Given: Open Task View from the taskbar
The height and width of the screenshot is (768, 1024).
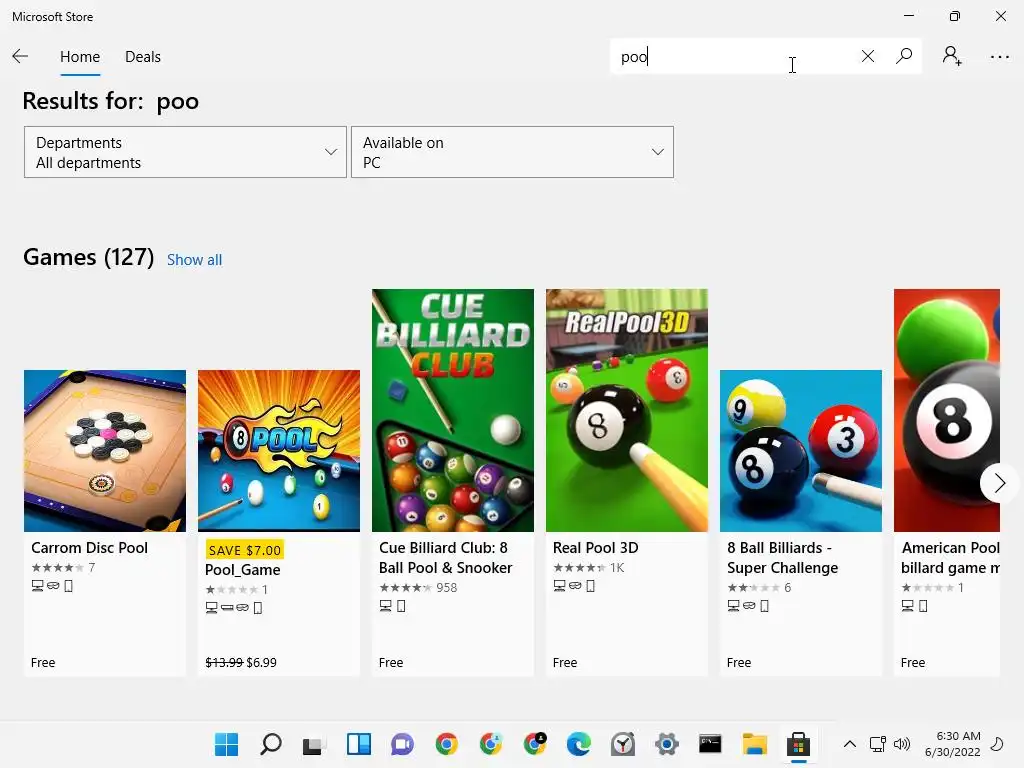Looking at the screenshot, I should point(314,744).
